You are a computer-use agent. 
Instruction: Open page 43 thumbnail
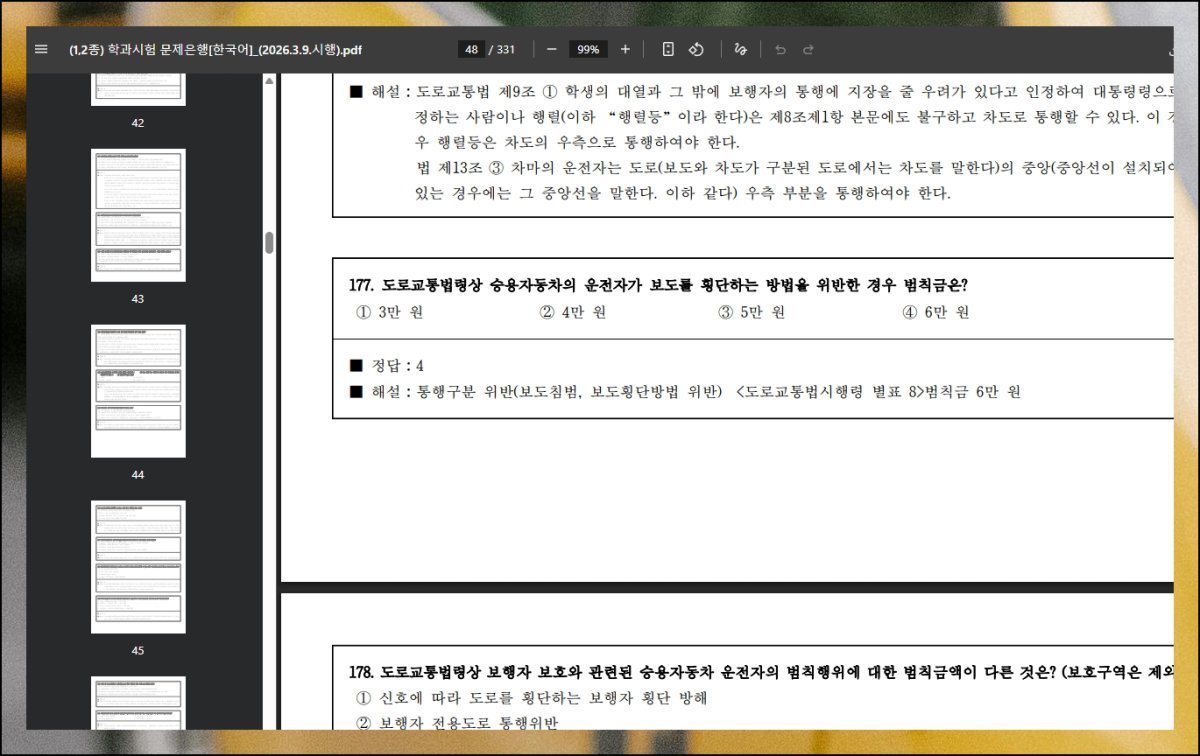click(x=138, y=216)
